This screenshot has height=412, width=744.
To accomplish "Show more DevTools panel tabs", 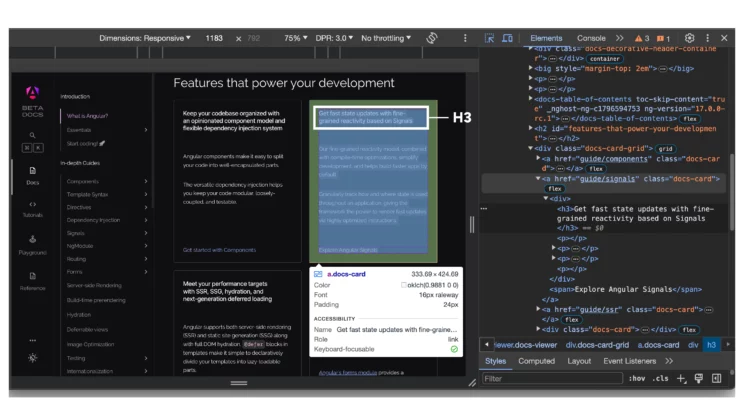I will click(x=620, y=38).
